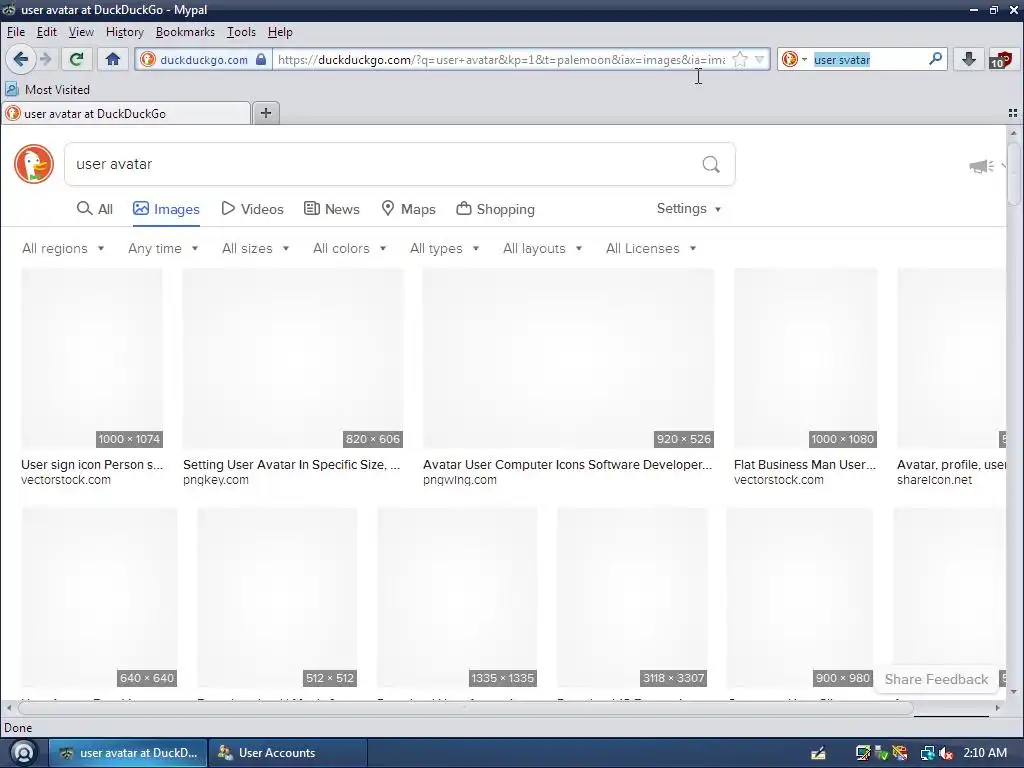Click the DuckDuckGo logo on the page

pos(34,164)
